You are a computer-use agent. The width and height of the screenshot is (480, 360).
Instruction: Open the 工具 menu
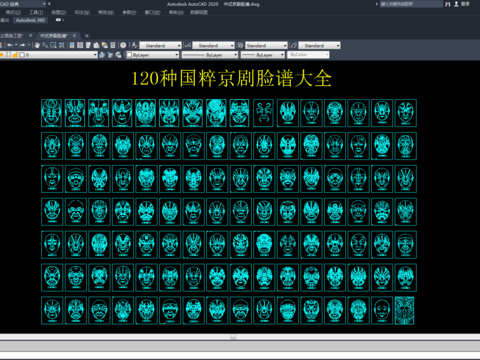tap(36, 12)
